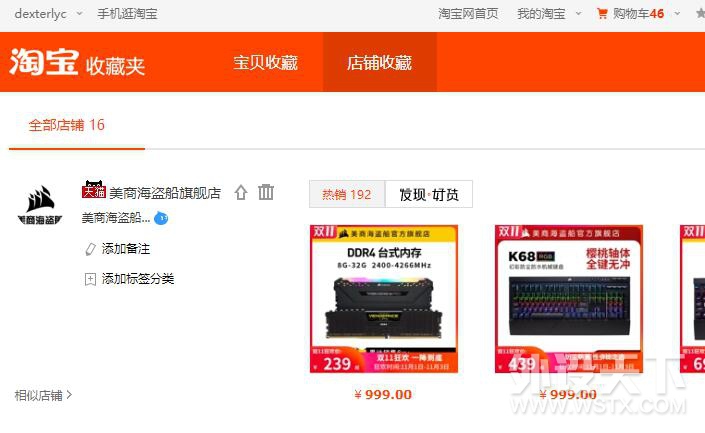Image resolution: width=705 pixels, height=433 pixels.
Task: Select 全部店铺 16 tab
Action: [67, 125]
